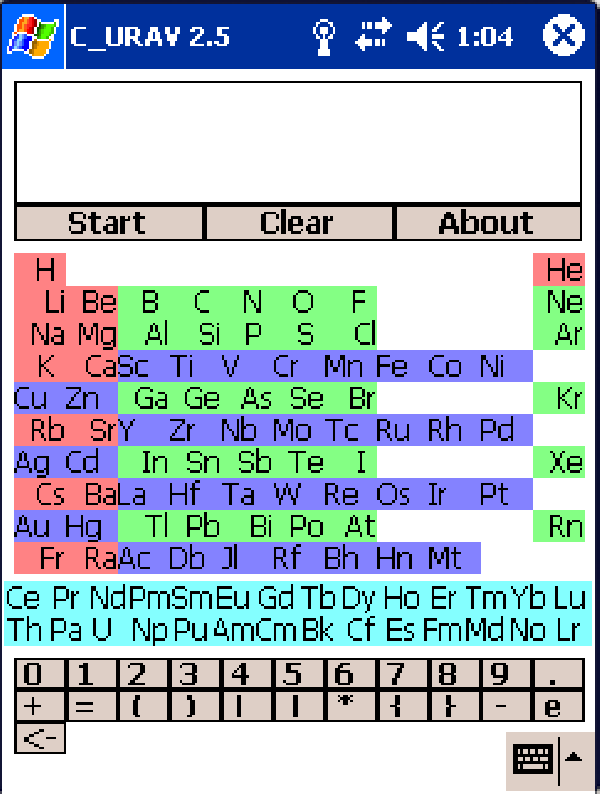Select plutonium Pu element
The width and height of the screenshot is (600, 794).
click(191, 630)
